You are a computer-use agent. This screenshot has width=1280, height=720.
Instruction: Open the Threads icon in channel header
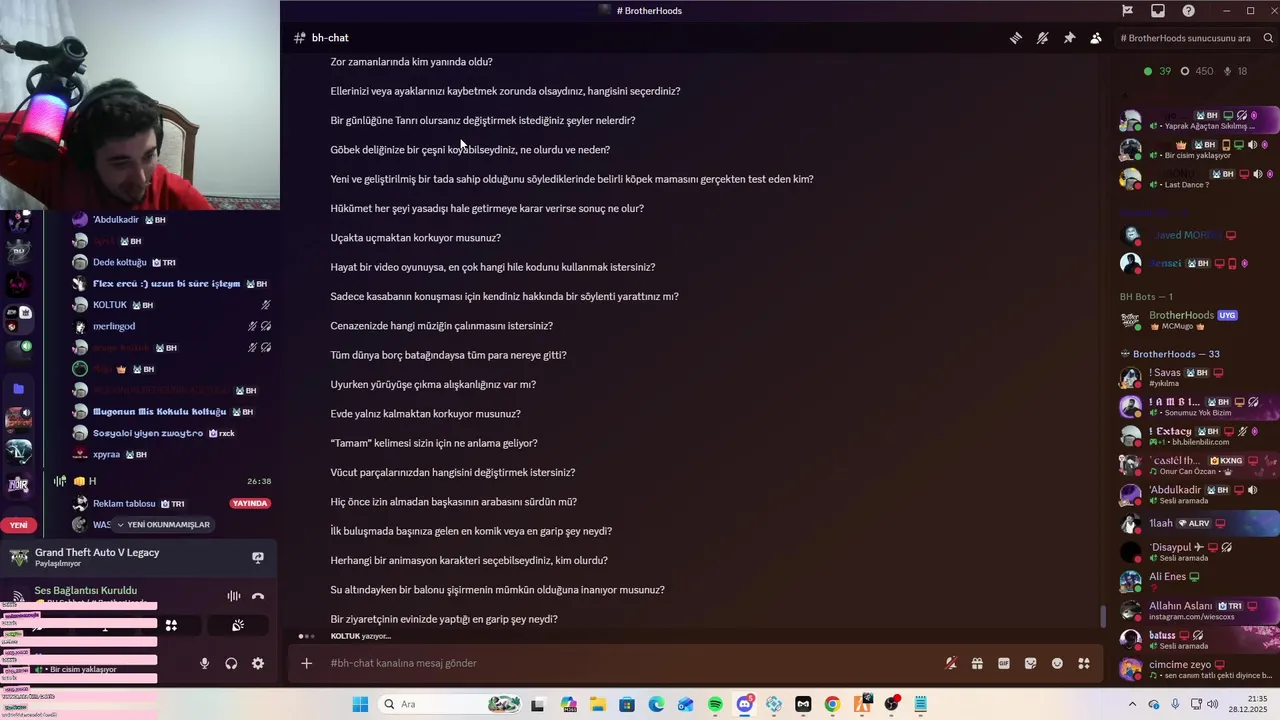[1015, 38]
